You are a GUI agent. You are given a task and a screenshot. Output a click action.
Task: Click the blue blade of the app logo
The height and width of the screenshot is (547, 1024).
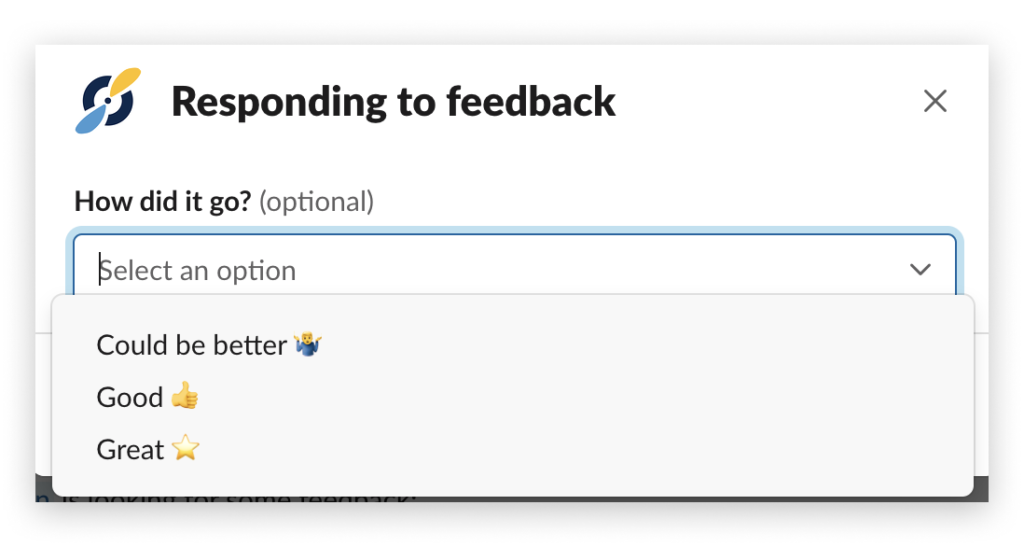click(x=90, y=119)
